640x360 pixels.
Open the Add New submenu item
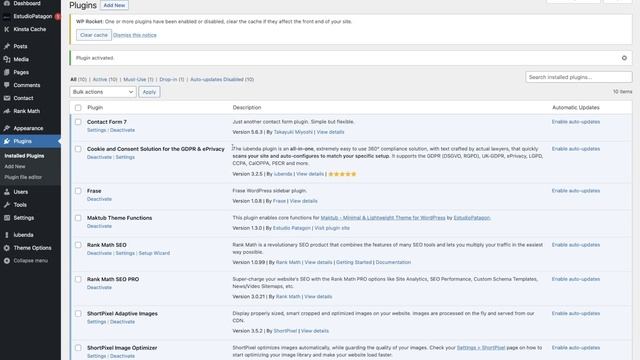pyautogui.click(x=15, y=167)
